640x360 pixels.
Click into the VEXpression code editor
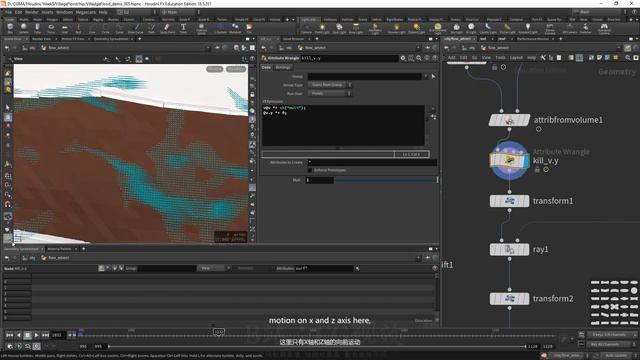click(343, 125)
